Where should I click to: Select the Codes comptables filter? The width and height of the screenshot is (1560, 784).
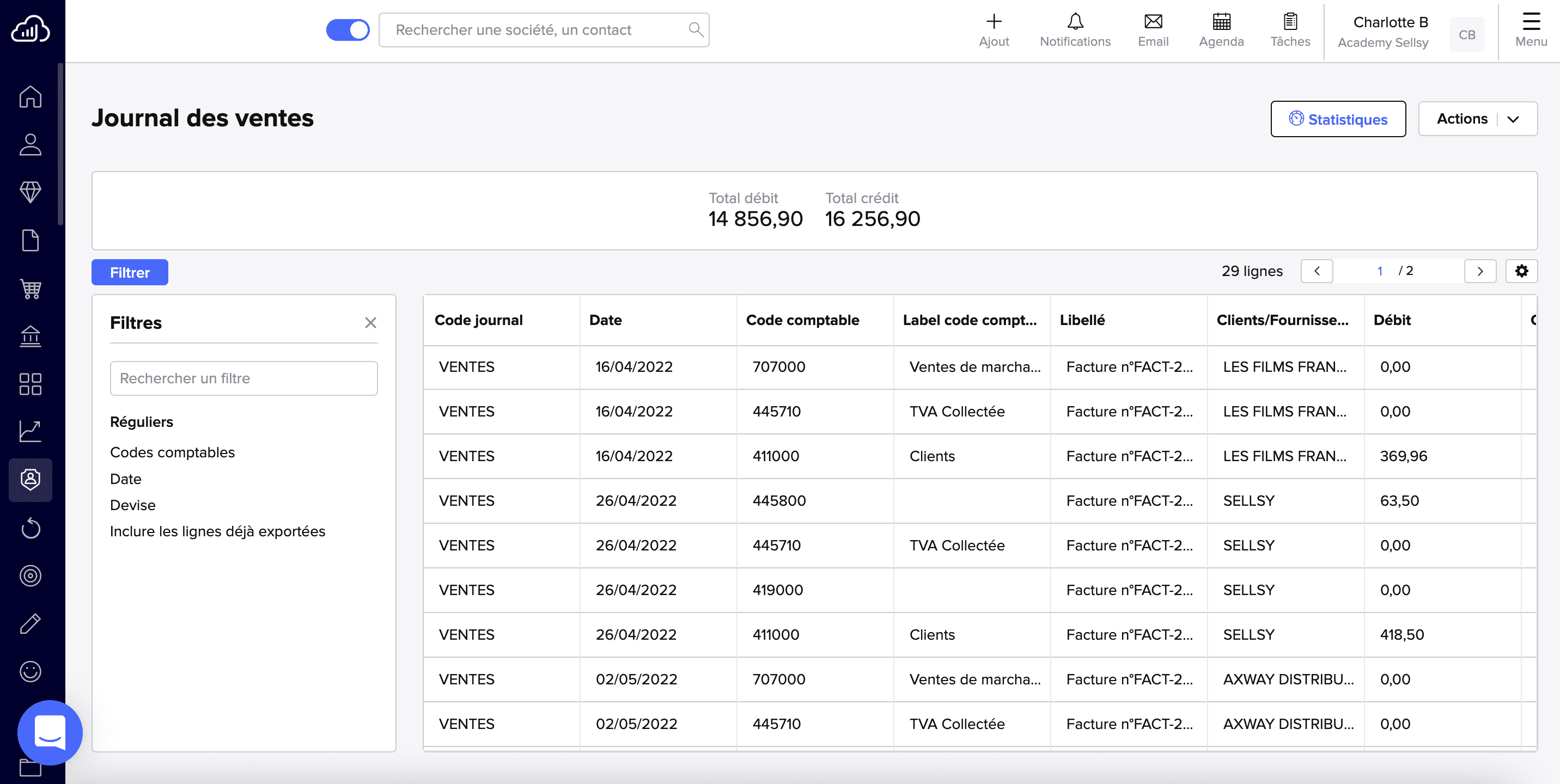[172, 452]
